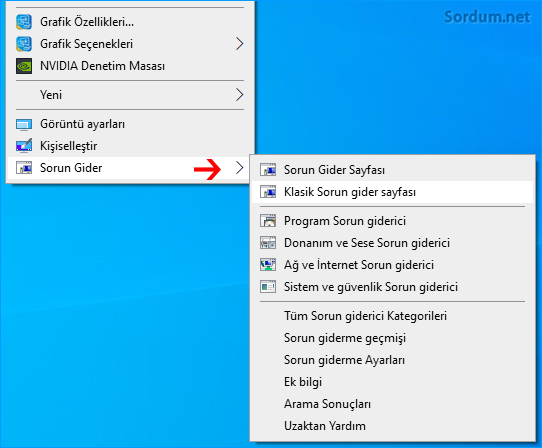Expand the Grafik Seçenekleri submenu arrow
The image size is (542, 448).
point(240,44)
